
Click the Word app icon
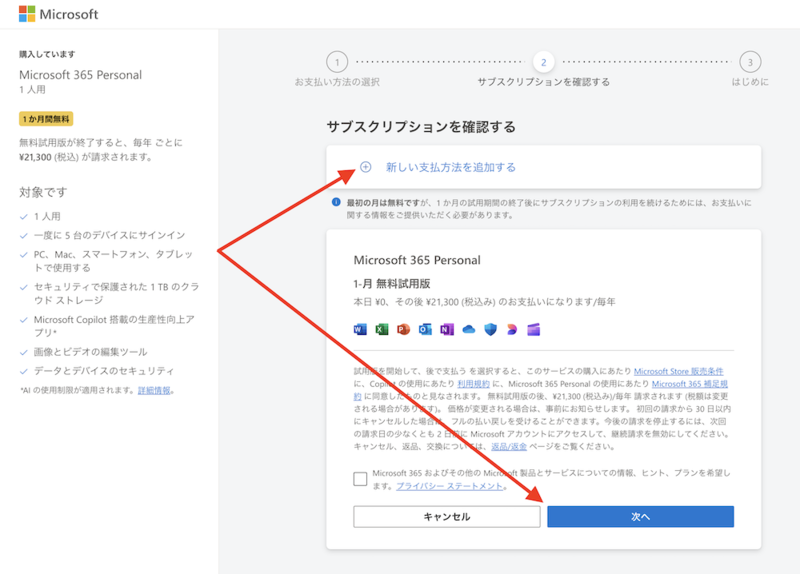[360, 330]
